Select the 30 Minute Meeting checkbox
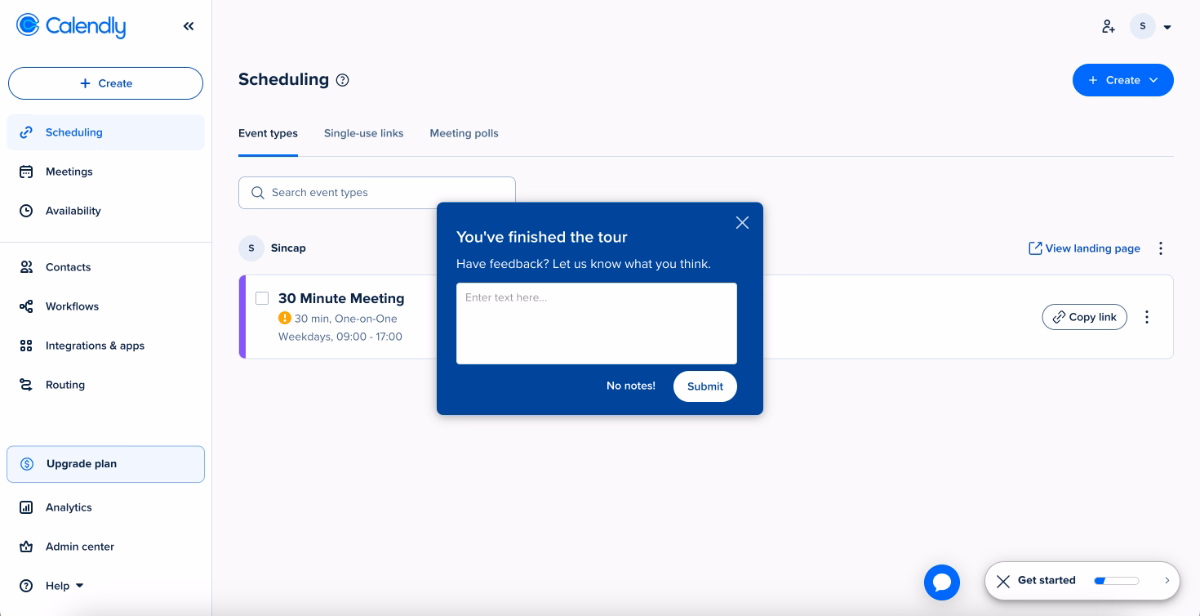 (x=263, y=297)
